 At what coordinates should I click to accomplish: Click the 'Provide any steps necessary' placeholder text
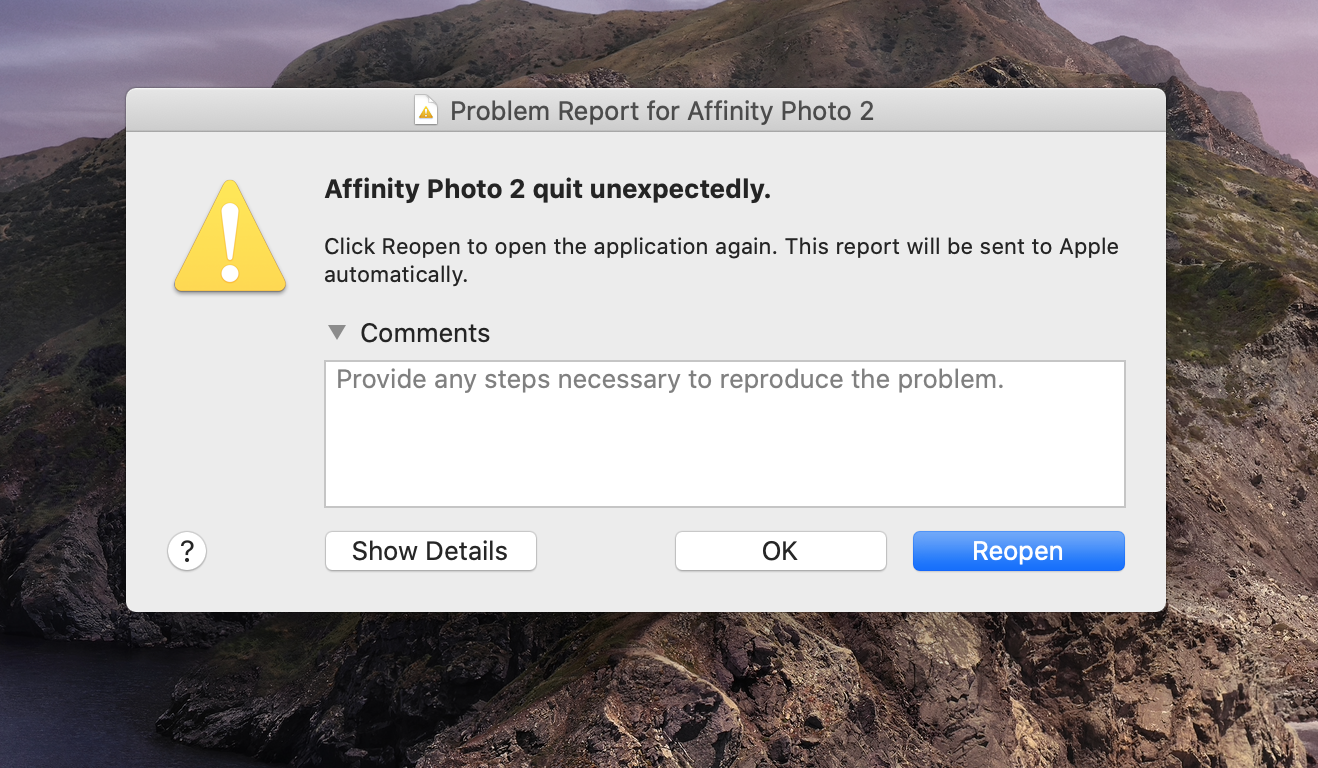pos(670,380)
